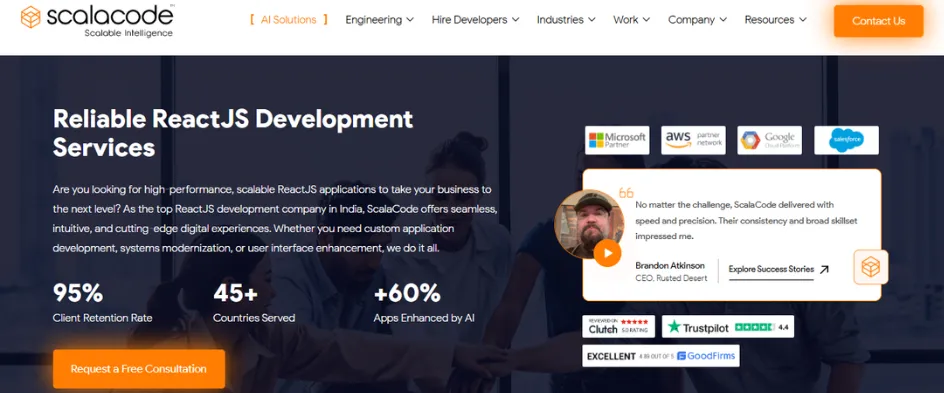Click the Scalable Intelligence tagline
Screen dimensions: 944x393
[x=128, y=33]
